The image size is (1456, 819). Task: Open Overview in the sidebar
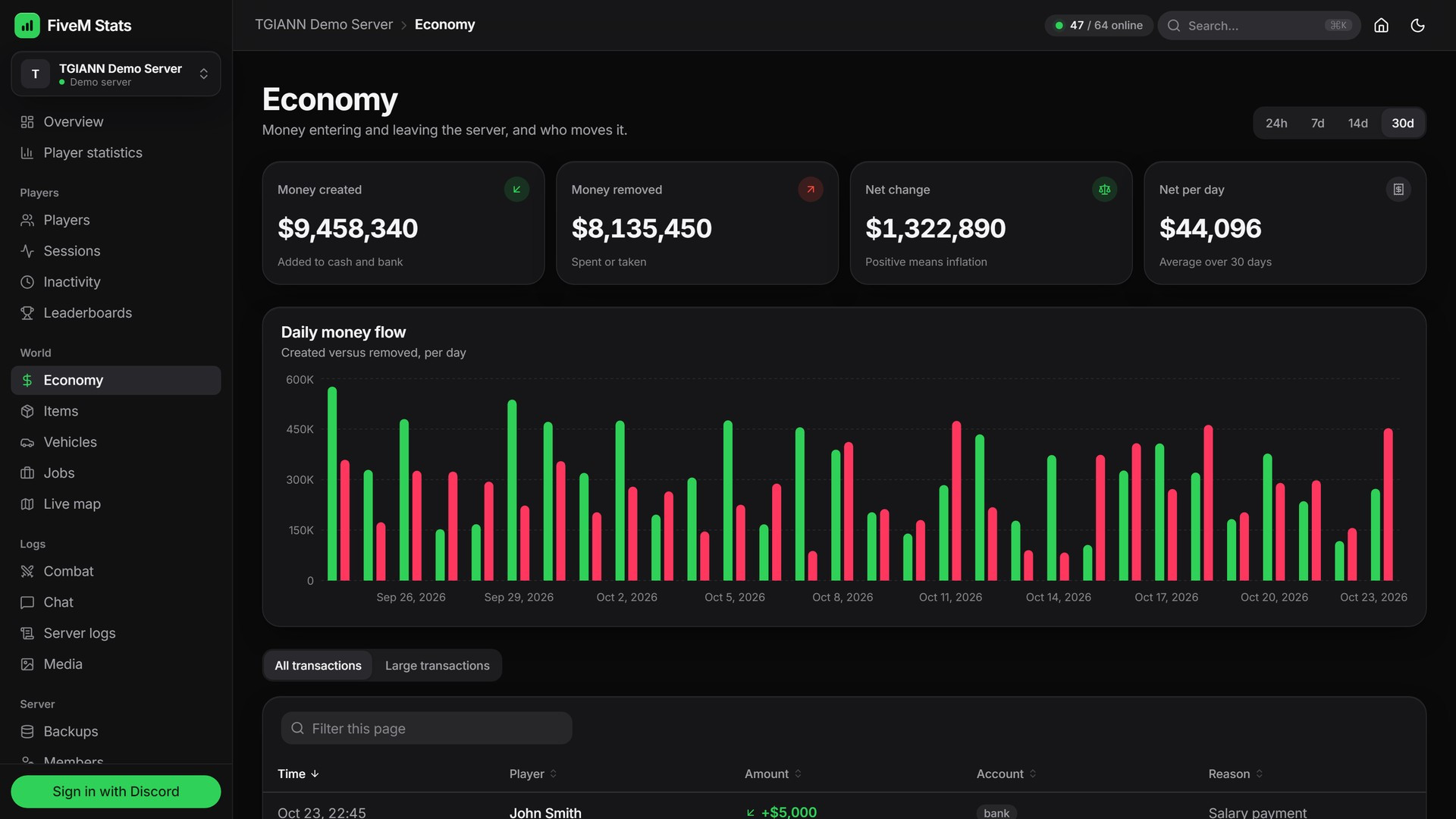pyautogui.click(x=116, y=121)
